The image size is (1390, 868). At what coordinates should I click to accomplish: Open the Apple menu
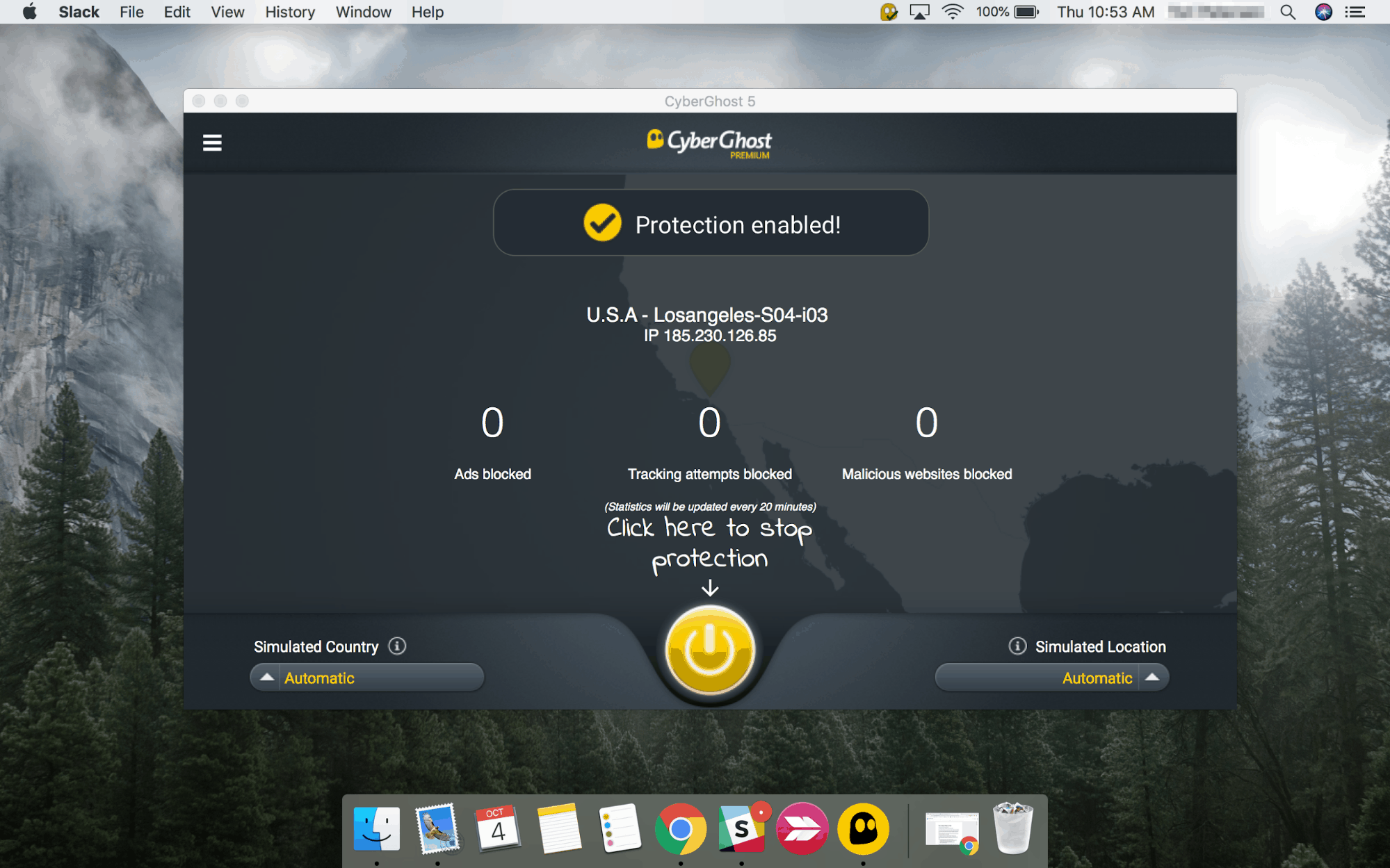(29, 12)
